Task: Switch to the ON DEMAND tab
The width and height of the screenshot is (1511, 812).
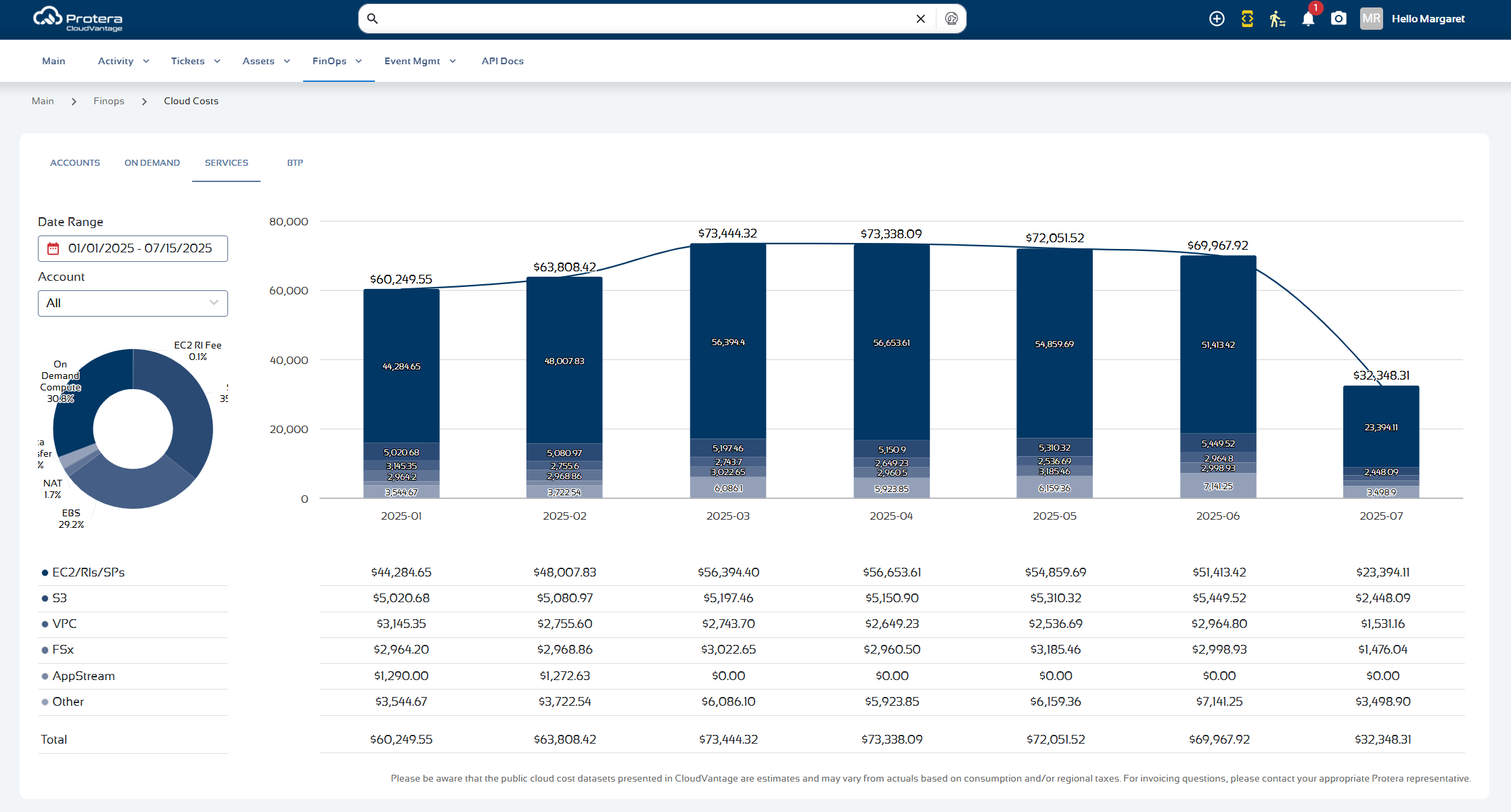Action: tap(152, 163)
